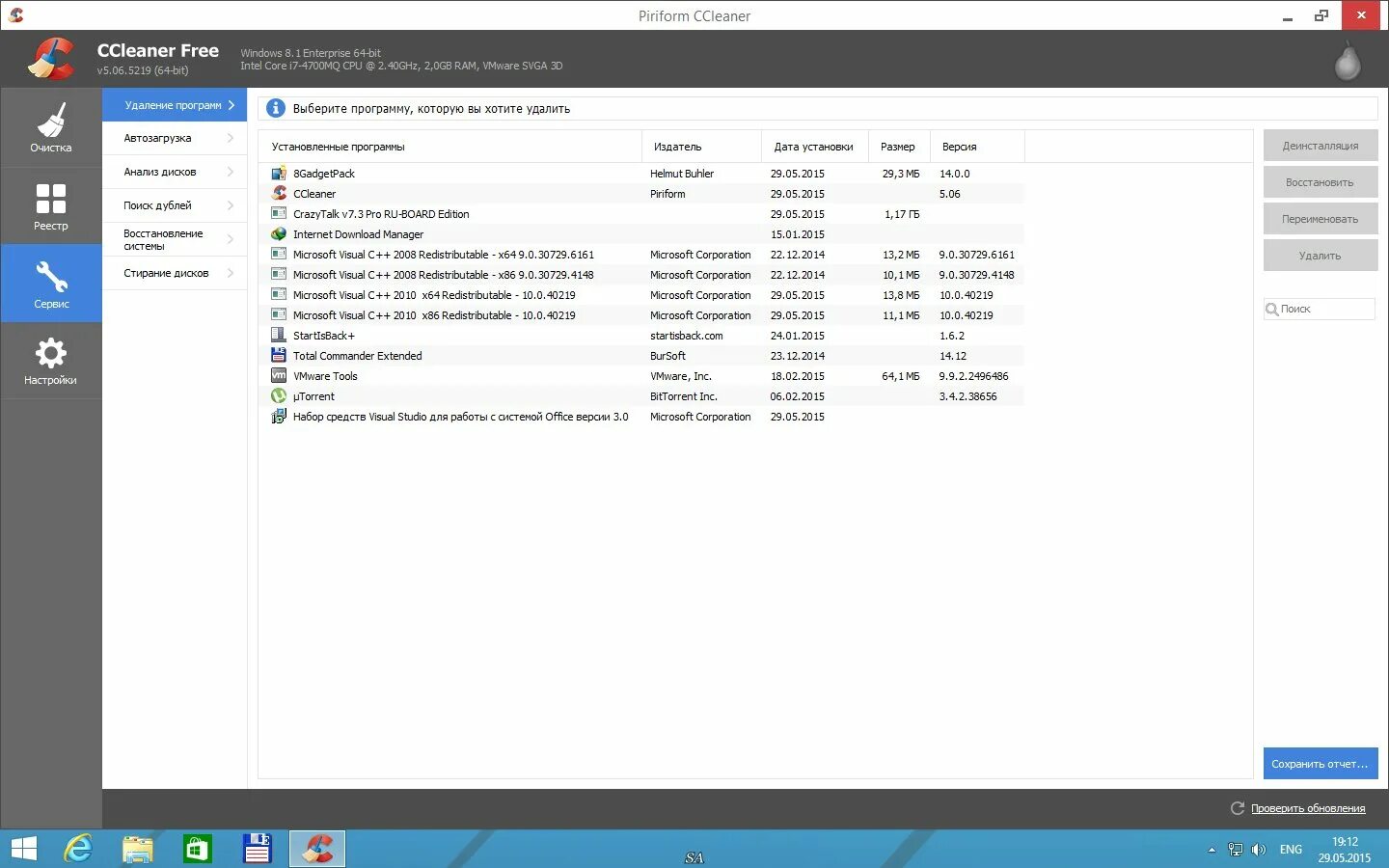Sort by Версия column header
The width and height of the screenshot is (1389, 868).
coord(977,147)
